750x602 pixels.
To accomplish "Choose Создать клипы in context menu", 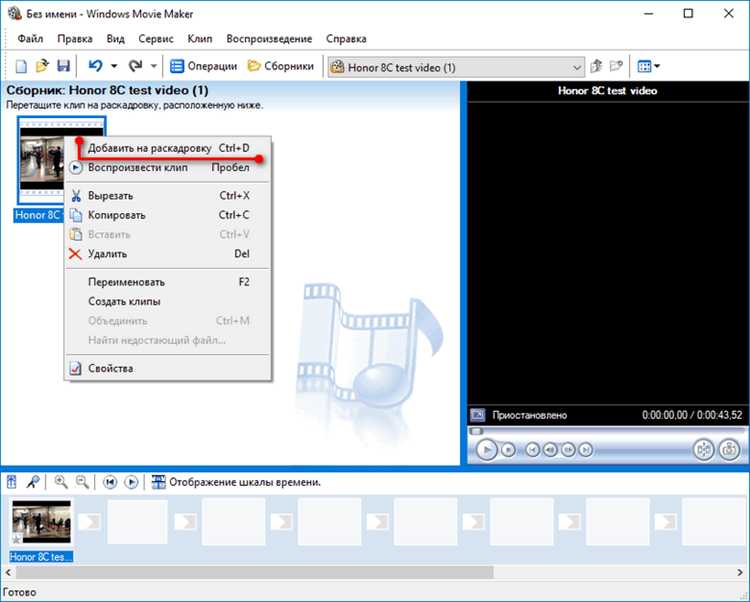I will [x=168, y=302].
